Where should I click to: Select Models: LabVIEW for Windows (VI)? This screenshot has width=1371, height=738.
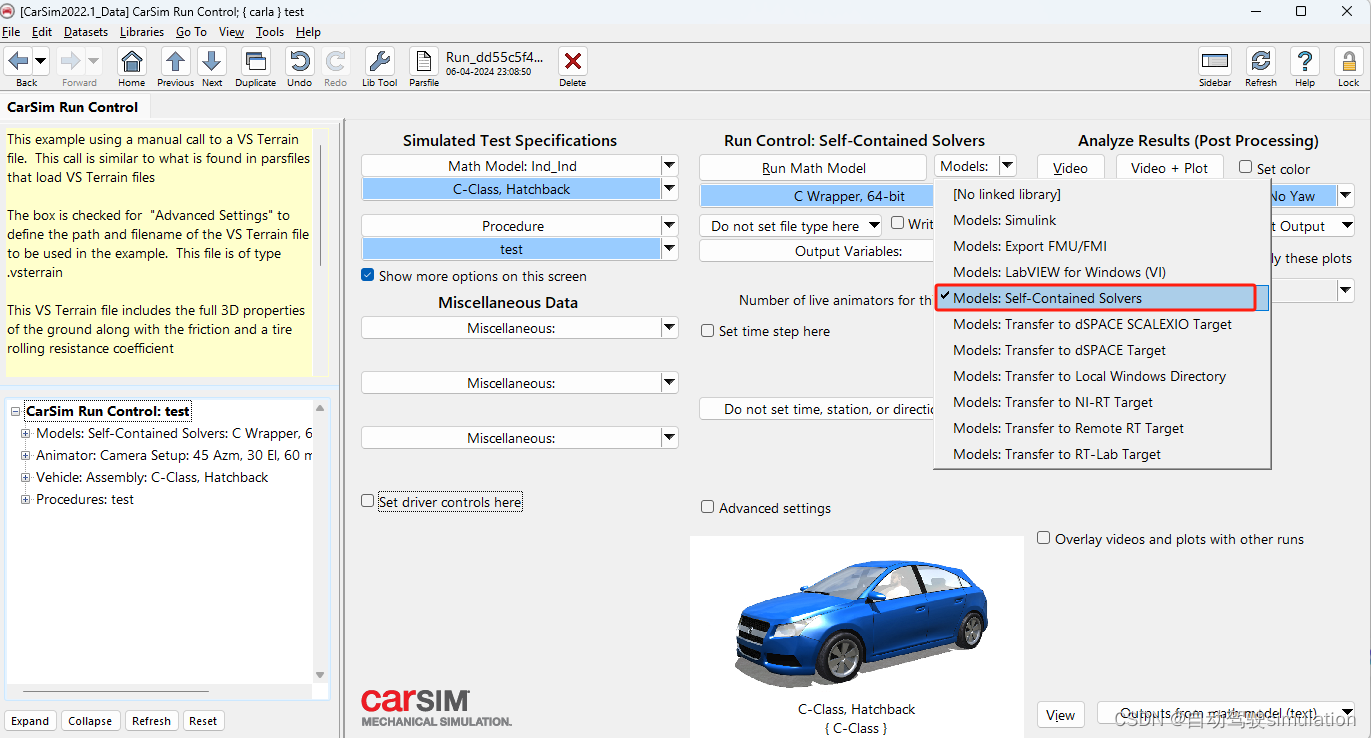click(1102, 272)
